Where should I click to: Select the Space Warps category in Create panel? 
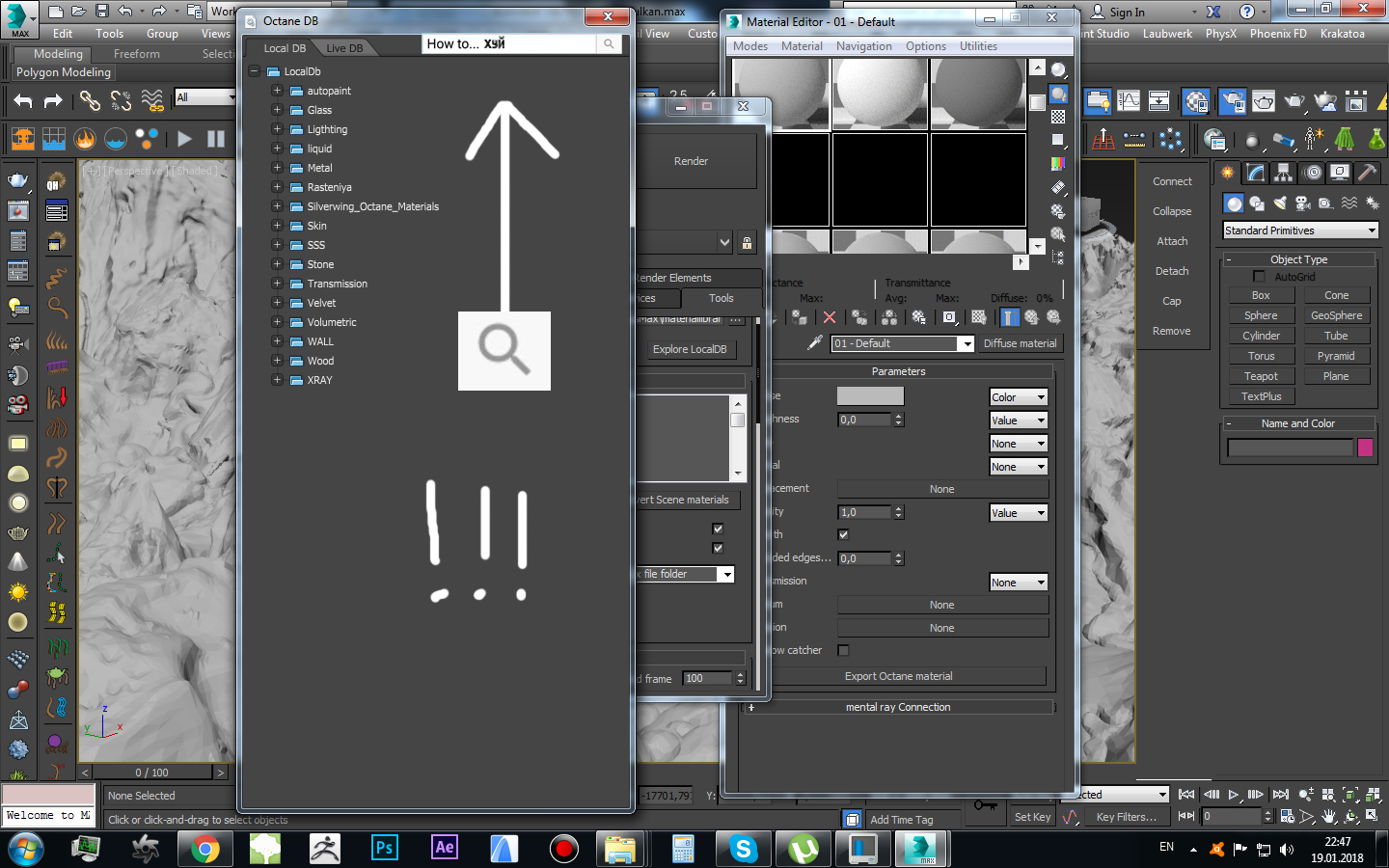pyautogui.click(x=1348, y=203)
